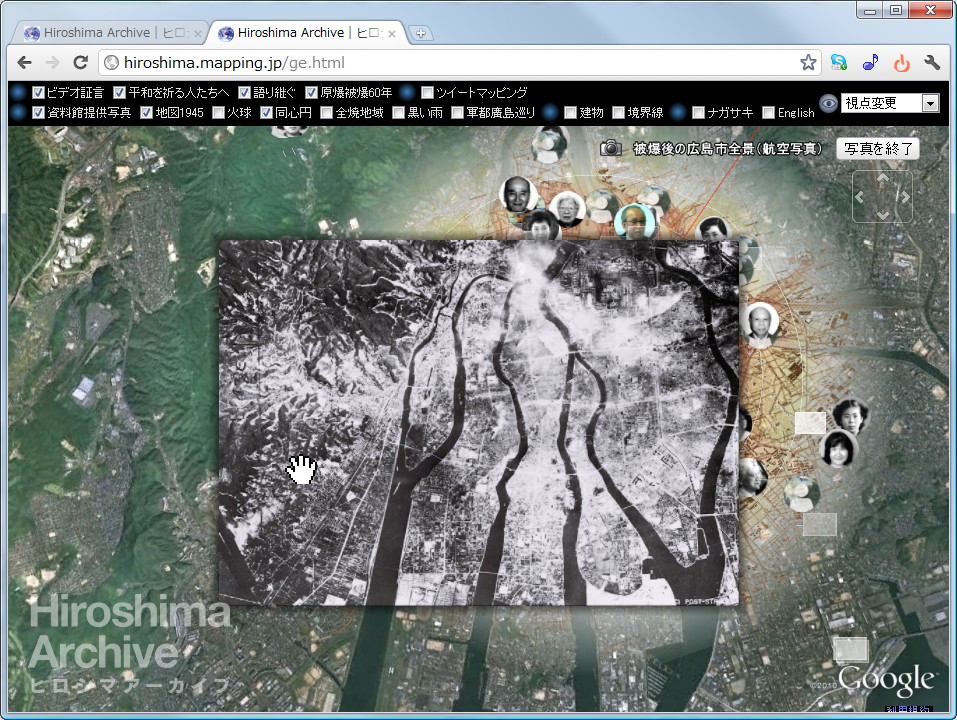
Task: Click the camera icon beside photo title
Action: [x=610, y=148]
